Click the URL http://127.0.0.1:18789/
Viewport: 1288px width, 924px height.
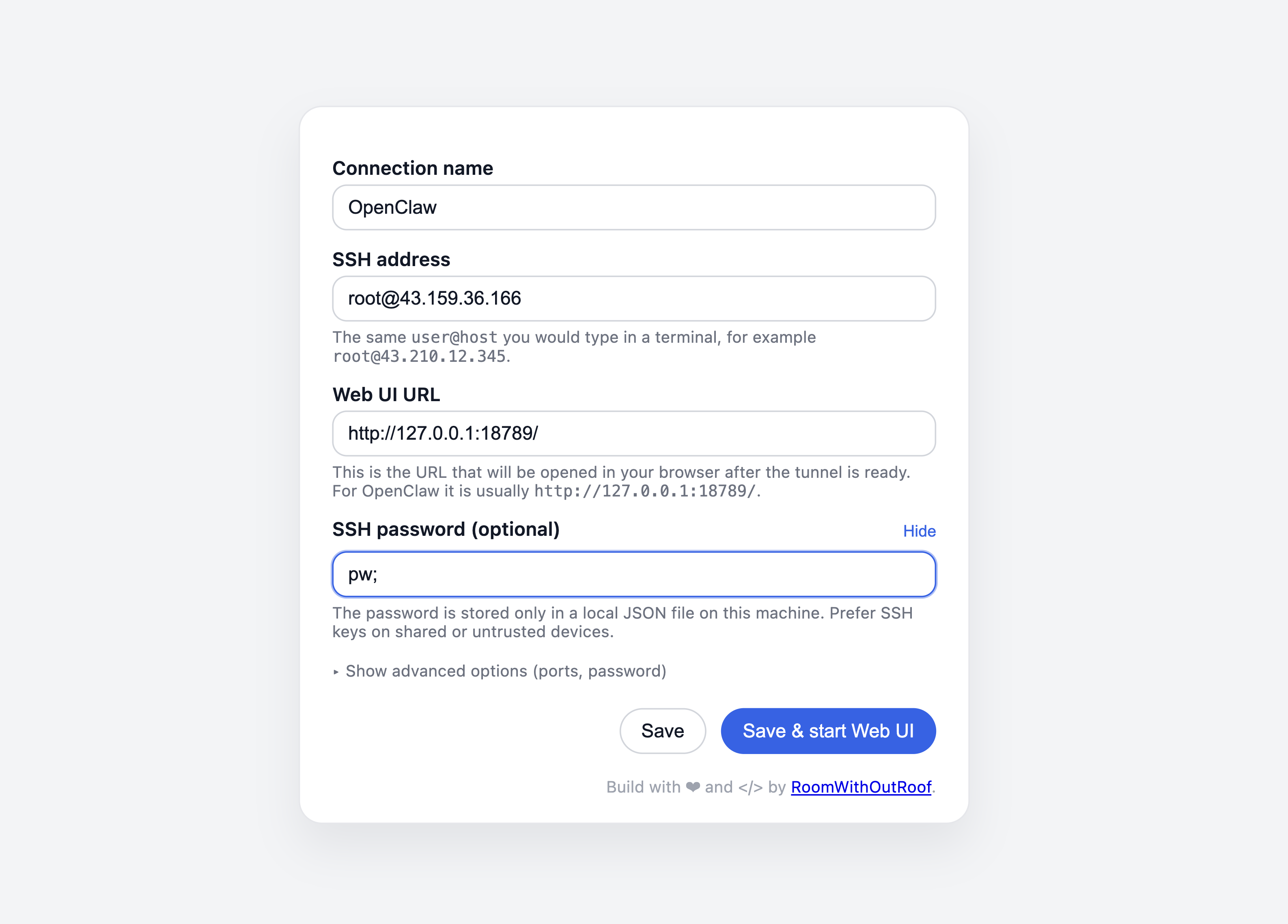tap(444, 433)
